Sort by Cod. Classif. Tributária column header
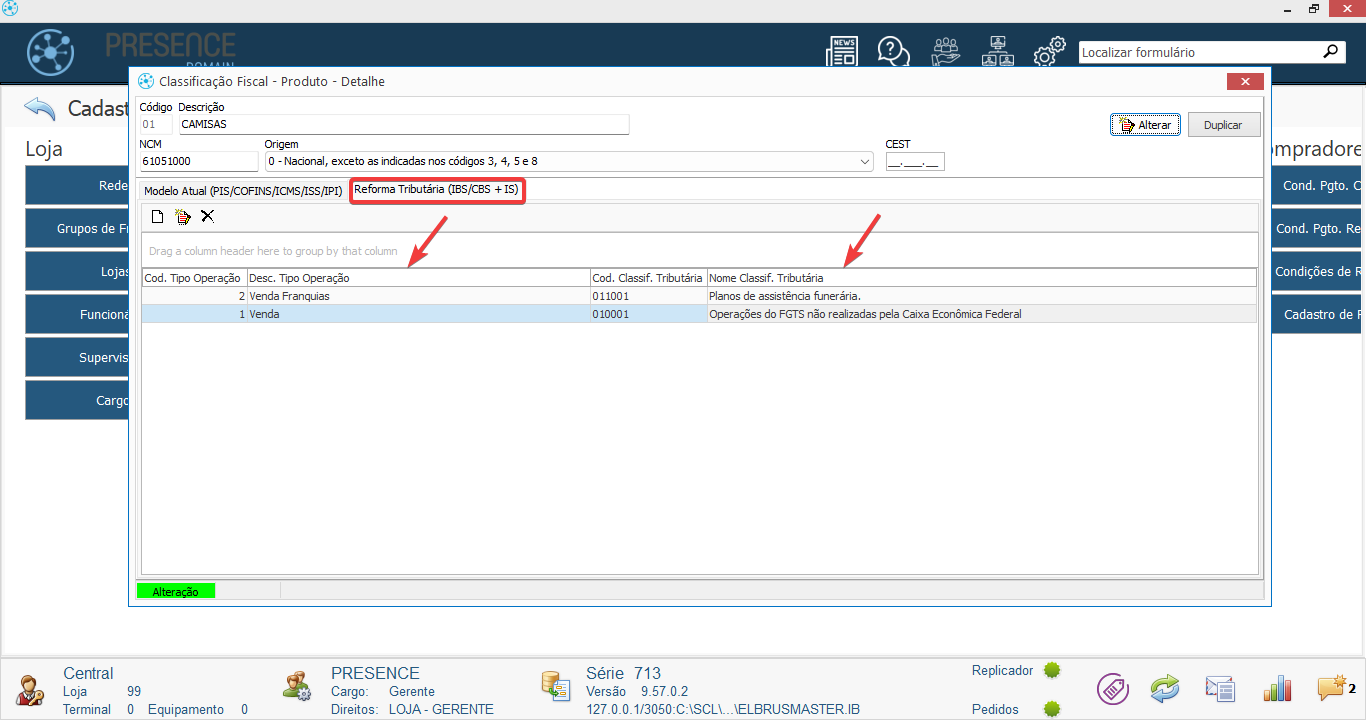This screenshot has height=720, width=1366. point(647,278)
